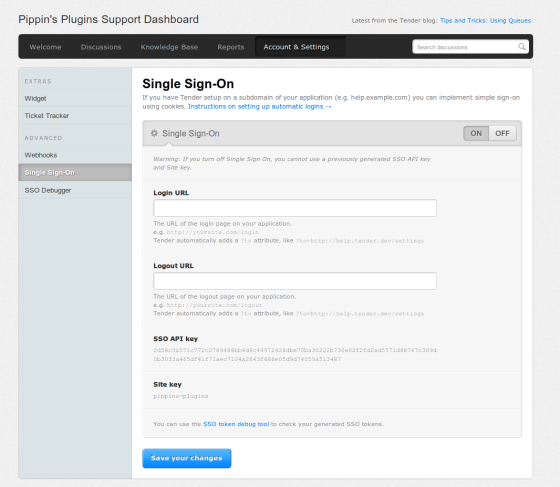Image resolution: width=560 pixels, height=487 pixels.
Task: Select the Reports tab
Action: (231, 47)
